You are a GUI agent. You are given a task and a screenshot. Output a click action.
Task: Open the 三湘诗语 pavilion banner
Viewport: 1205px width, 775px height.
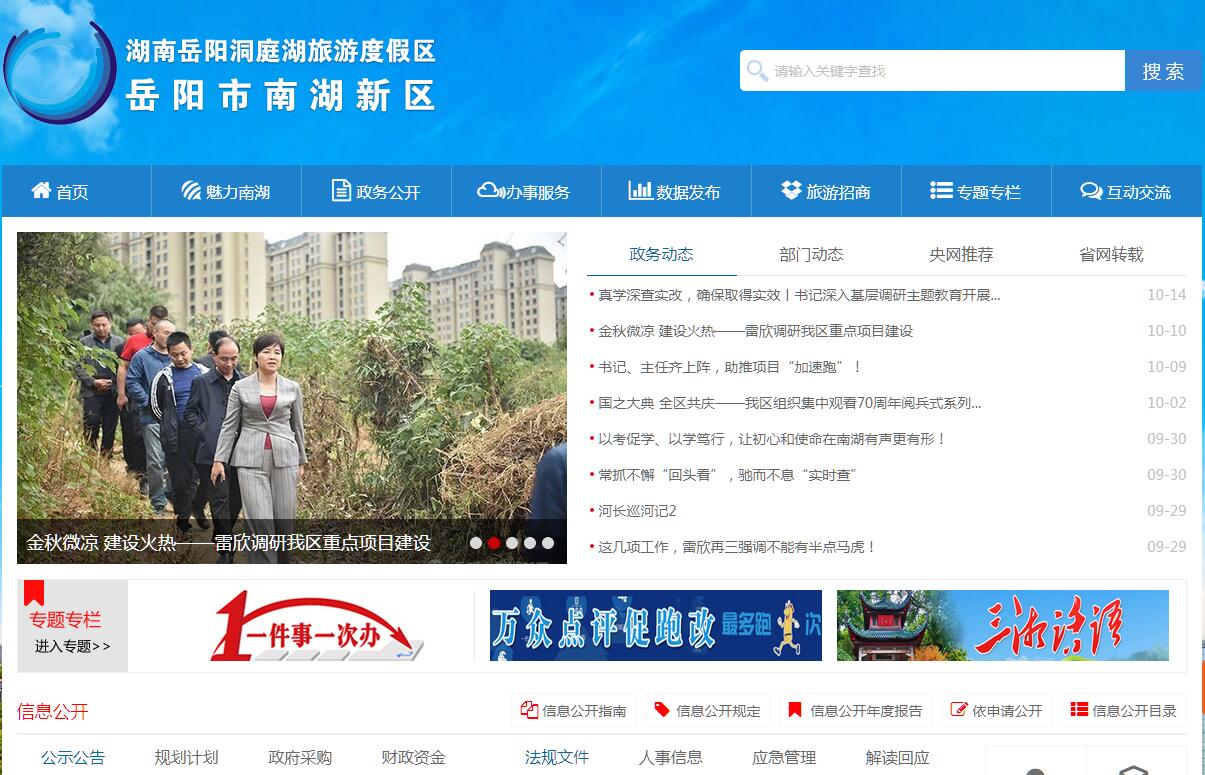[x=1003, y=625]
